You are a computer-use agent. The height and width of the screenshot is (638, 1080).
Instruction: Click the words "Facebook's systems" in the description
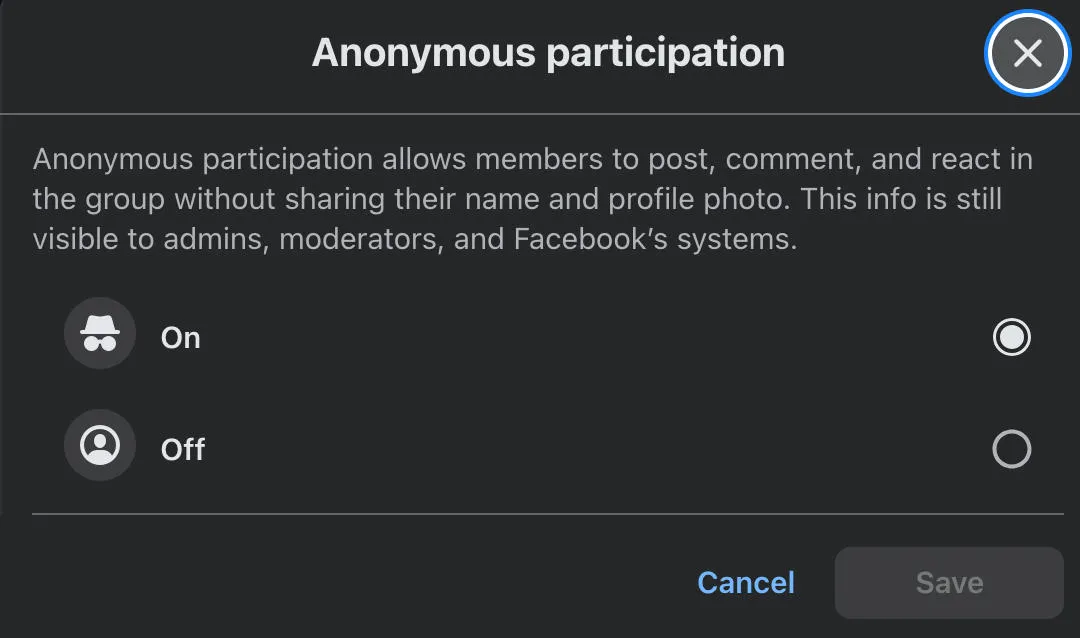(655, 240)
